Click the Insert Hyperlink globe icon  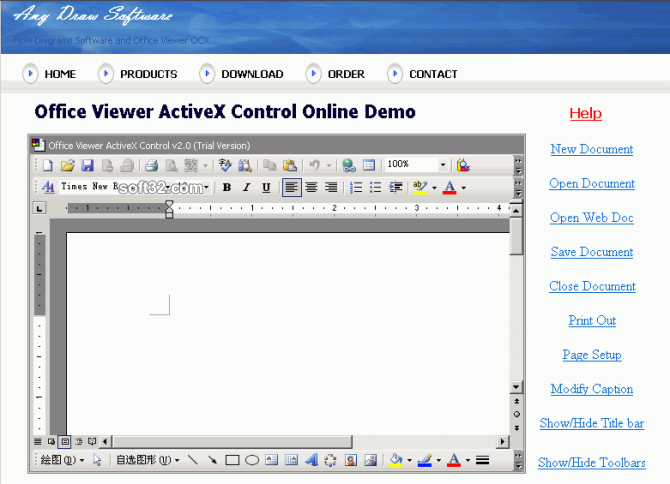pyautogui.click(x=349, y=165)
